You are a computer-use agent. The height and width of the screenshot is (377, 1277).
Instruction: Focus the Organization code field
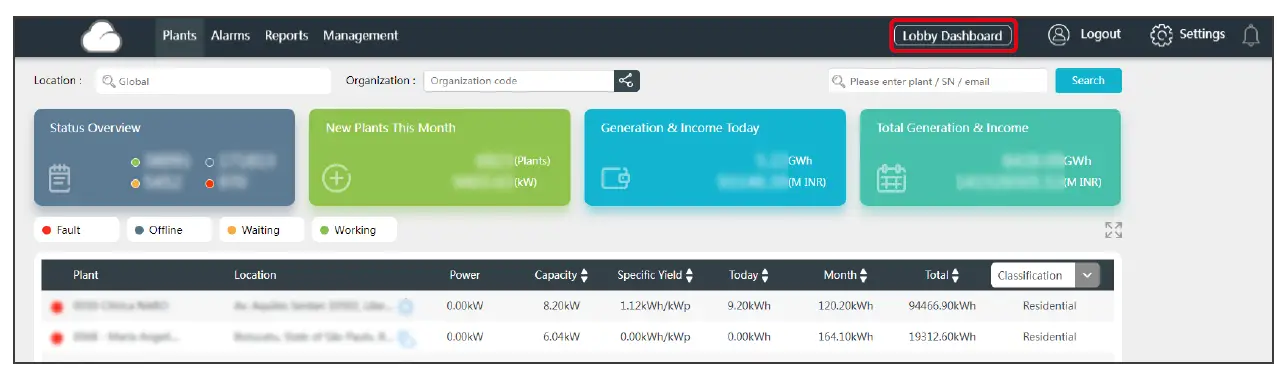coord(518,81)
